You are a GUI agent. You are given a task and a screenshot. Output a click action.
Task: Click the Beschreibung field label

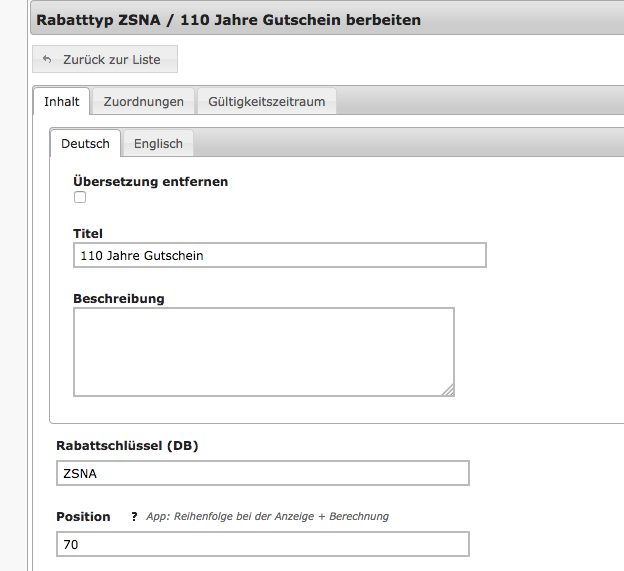tap(118, 298)
